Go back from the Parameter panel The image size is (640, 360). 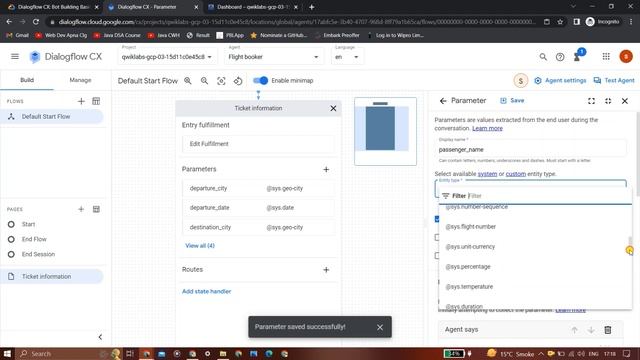click(443, 101)
